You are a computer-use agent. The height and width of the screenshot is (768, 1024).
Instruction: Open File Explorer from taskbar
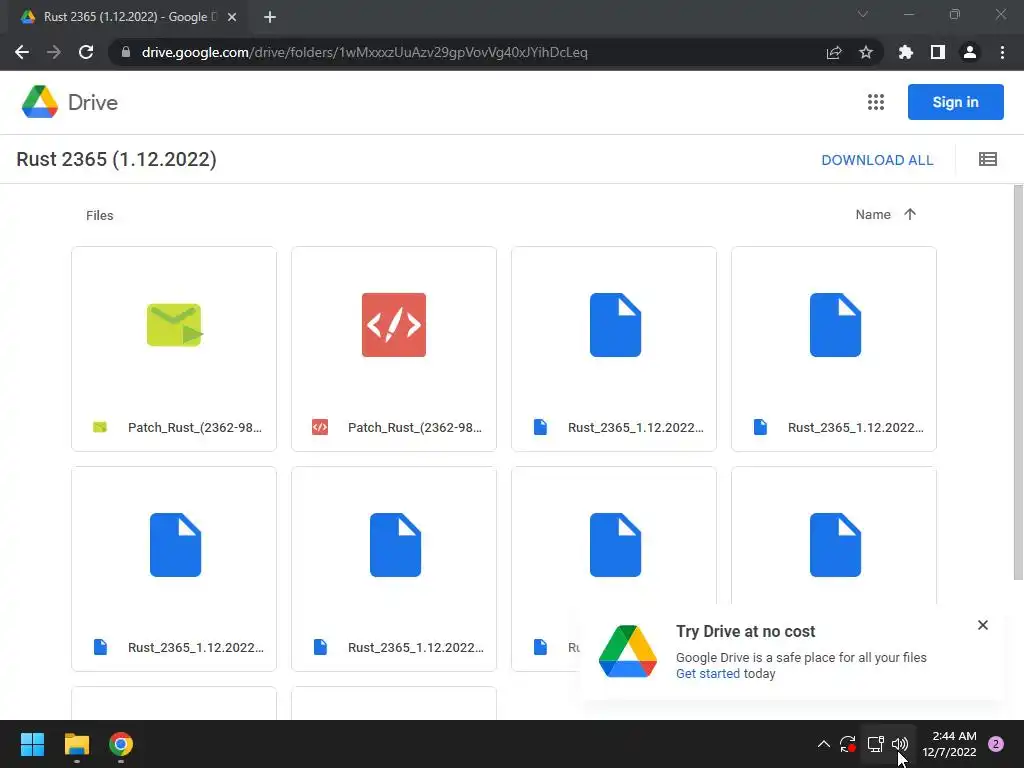76,744
